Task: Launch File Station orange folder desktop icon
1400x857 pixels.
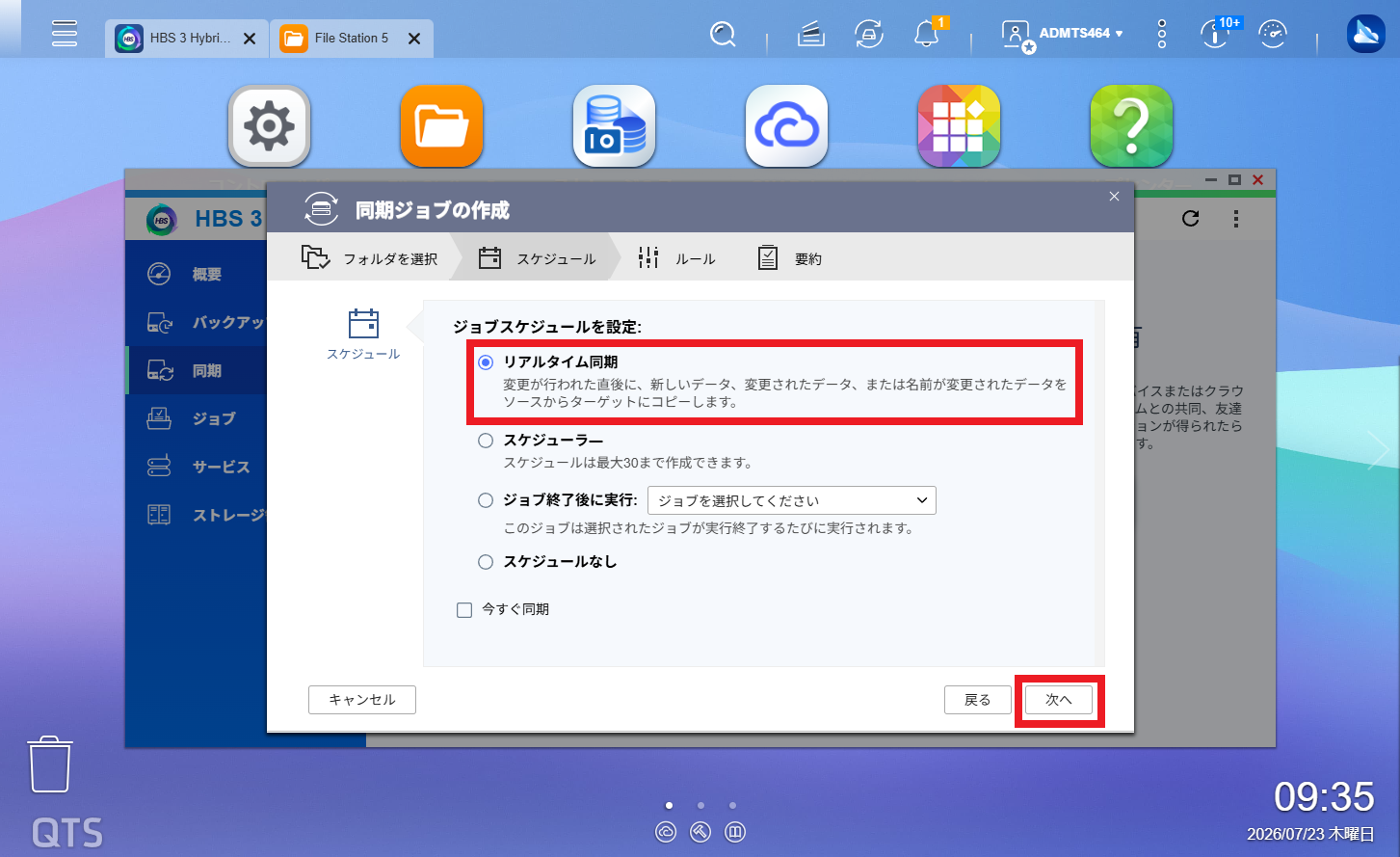Action: (x=441, y=126)
